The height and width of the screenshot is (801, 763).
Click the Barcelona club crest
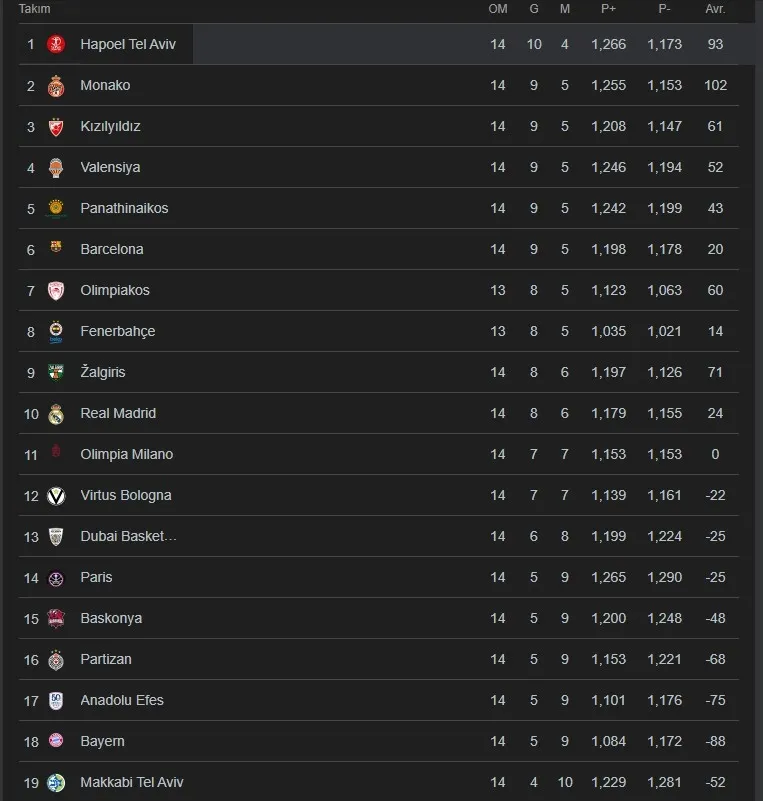pos(56,250)
